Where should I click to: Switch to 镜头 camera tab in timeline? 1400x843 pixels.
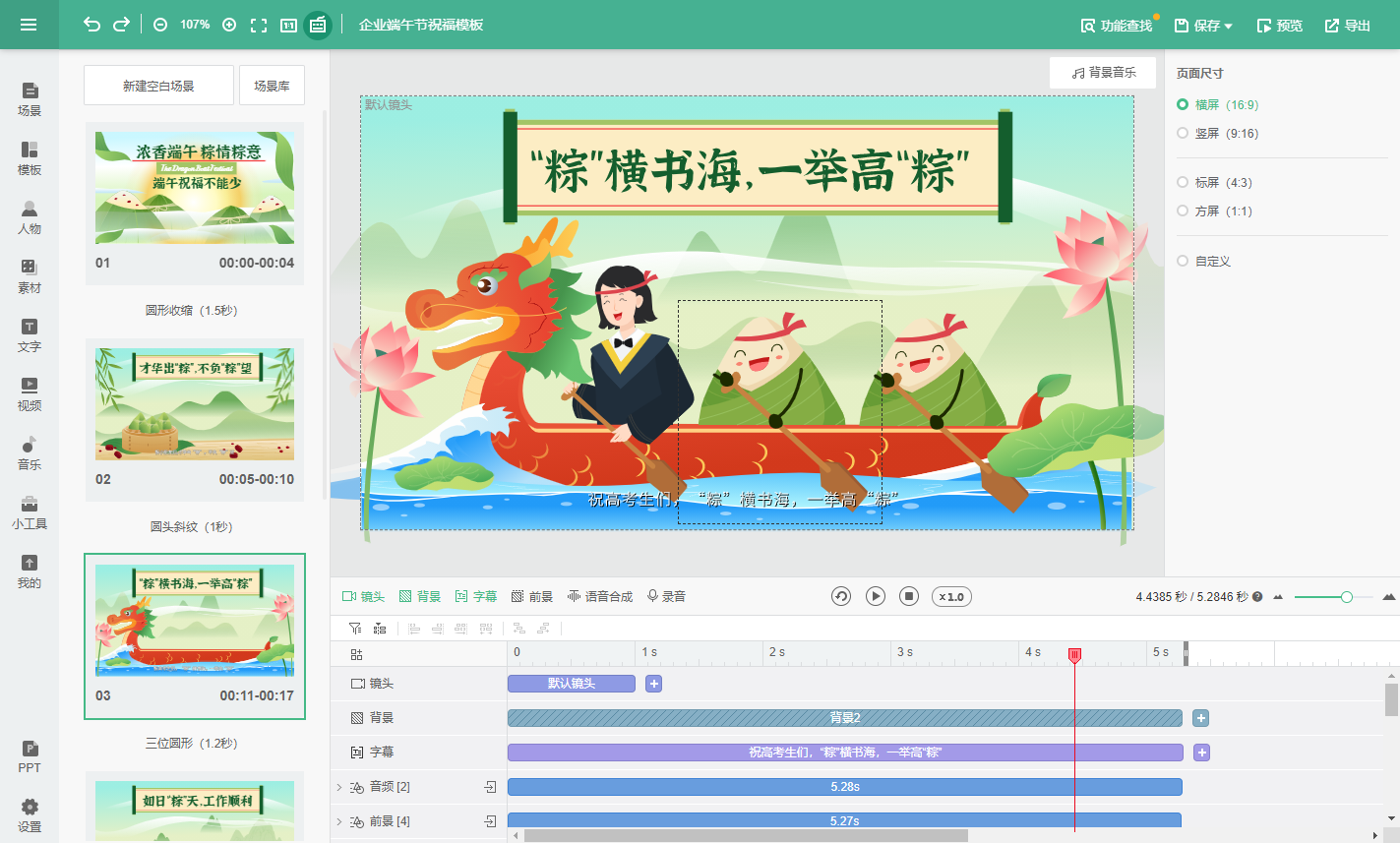[363, 596]
